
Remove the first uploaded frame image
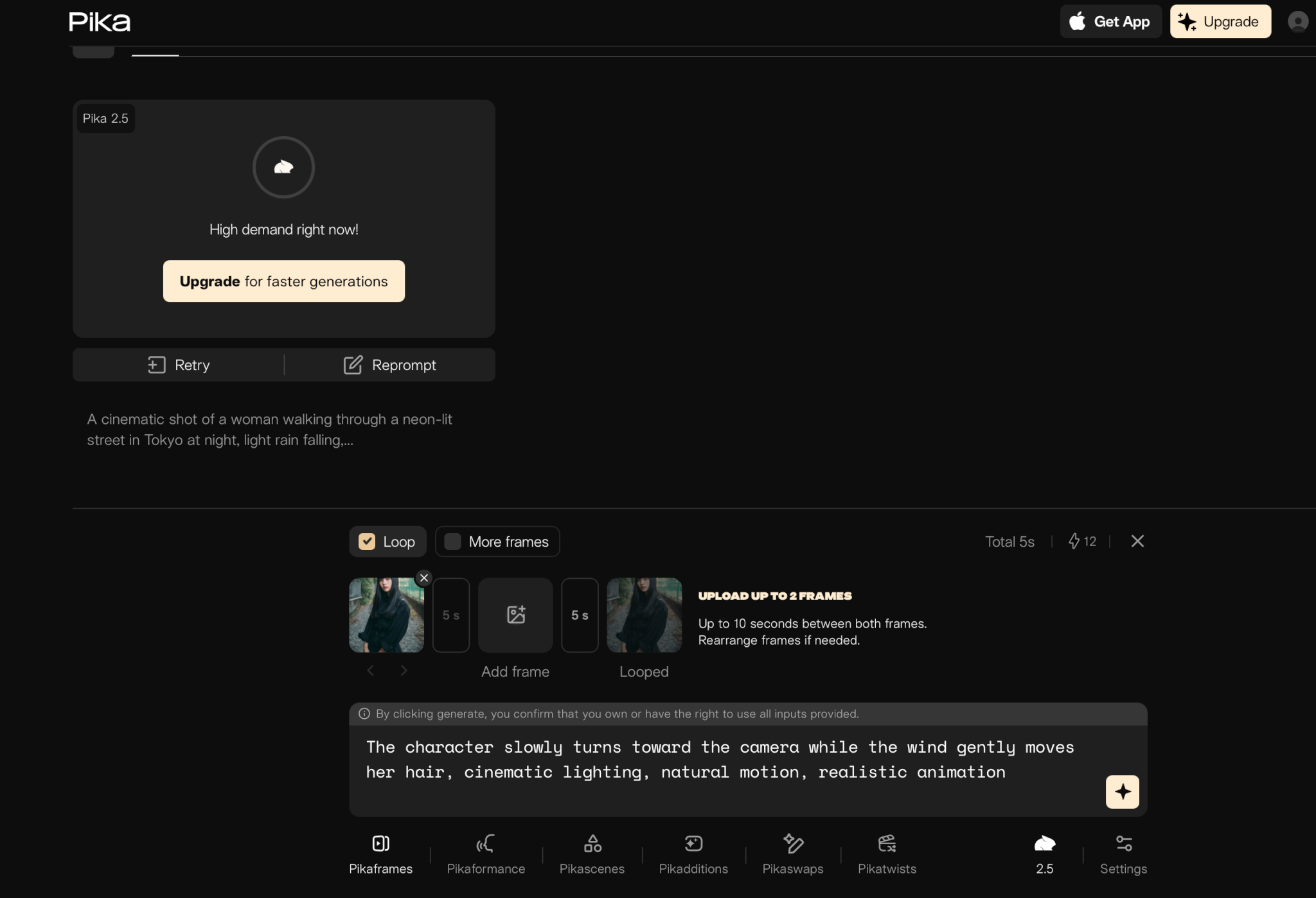coord(423,577)
